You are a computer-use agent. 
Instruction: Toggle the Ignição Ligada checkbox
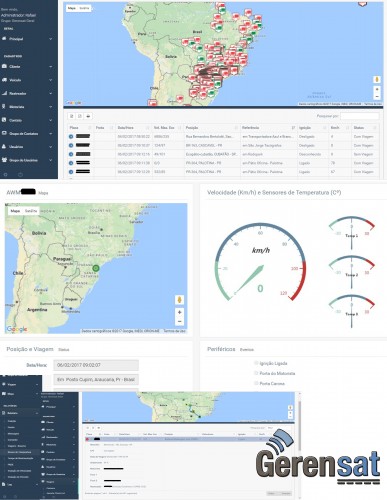(256, 363)
